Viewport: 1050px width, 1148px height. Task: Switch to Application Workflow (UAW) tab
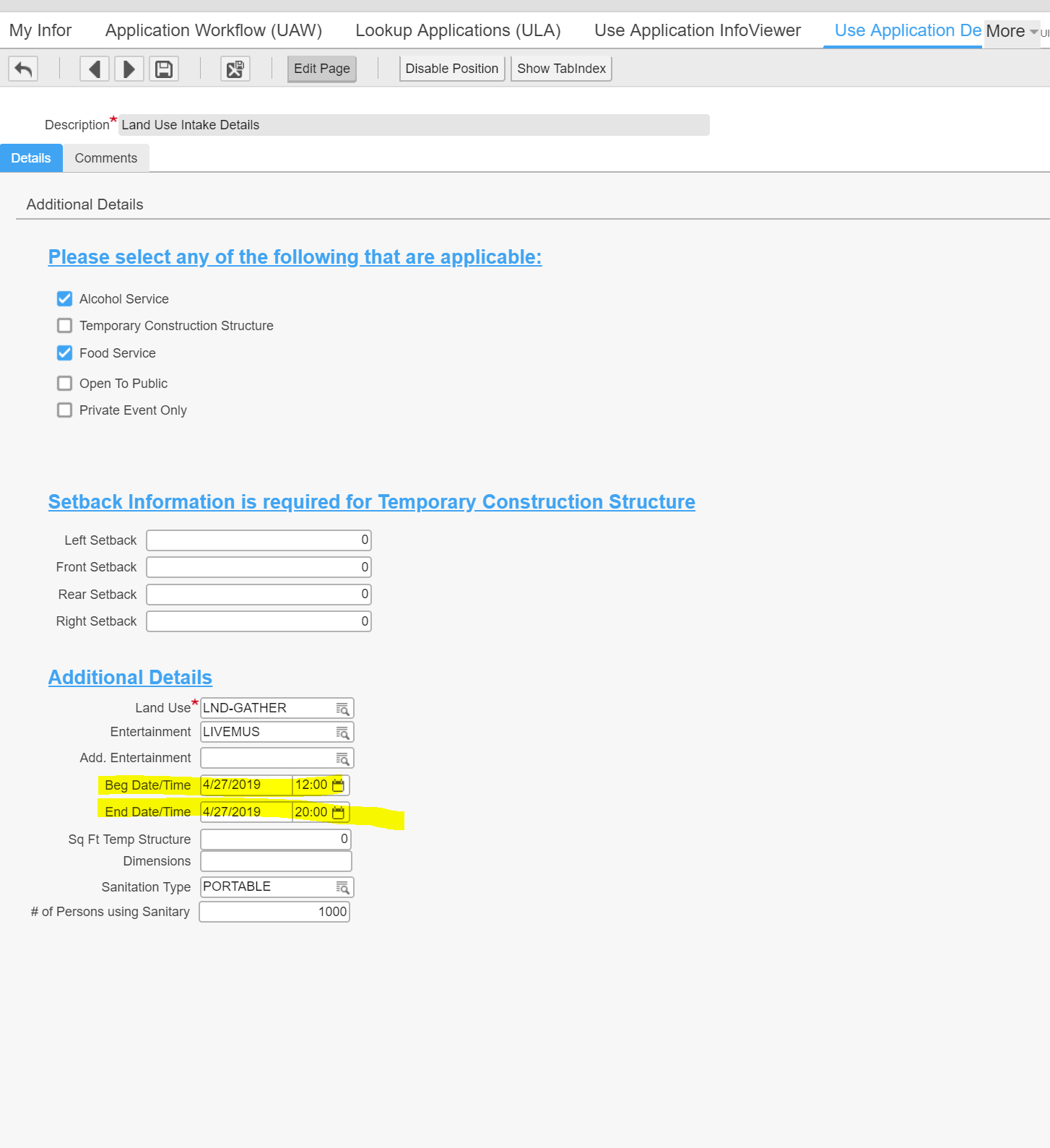point(214,30)
